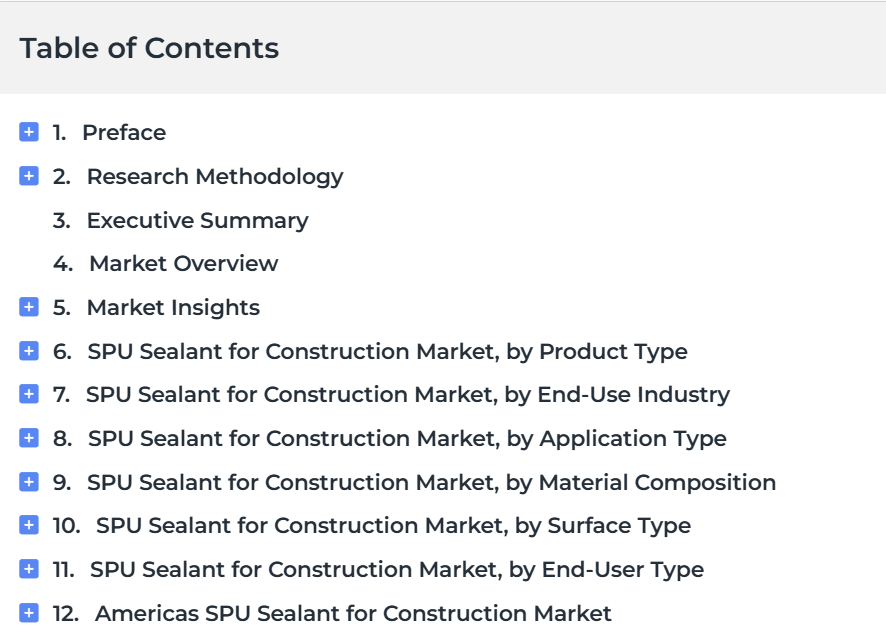Image resolution: width=886 pixels, height=625 pixels.
Task: Expand by Surface Type plus icon
Action: click(x=29, y=525)
